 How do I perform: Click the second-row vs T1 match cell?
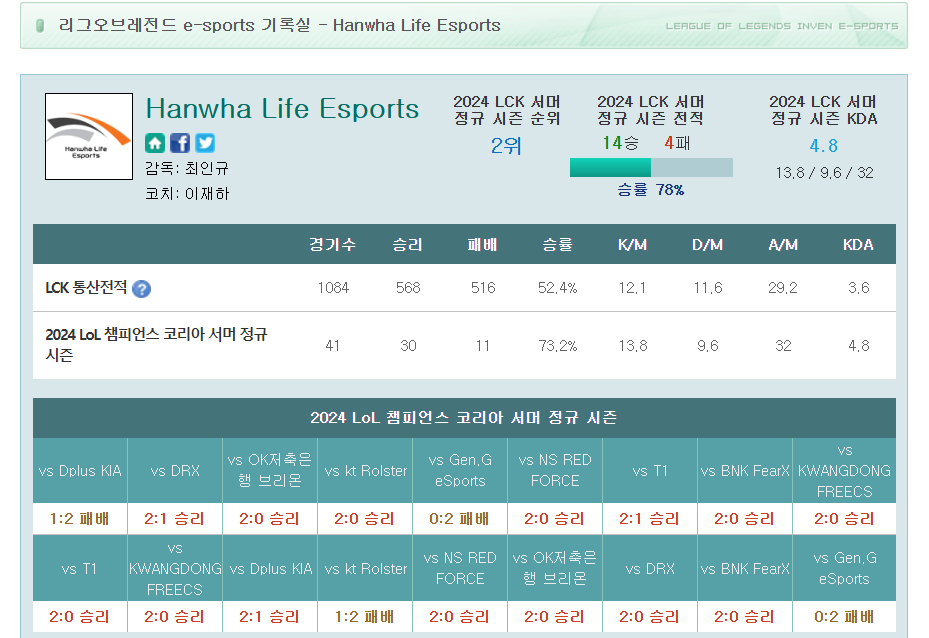click(80, 569)
